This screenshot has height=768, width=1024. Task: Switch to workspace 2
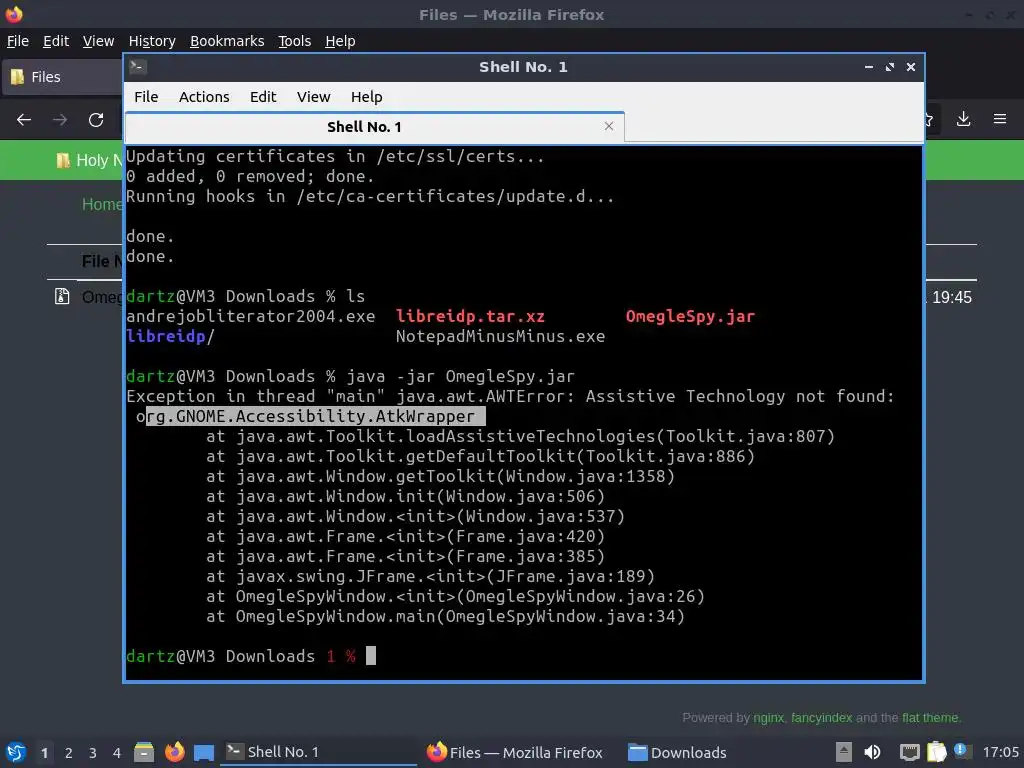pos(69,753)
